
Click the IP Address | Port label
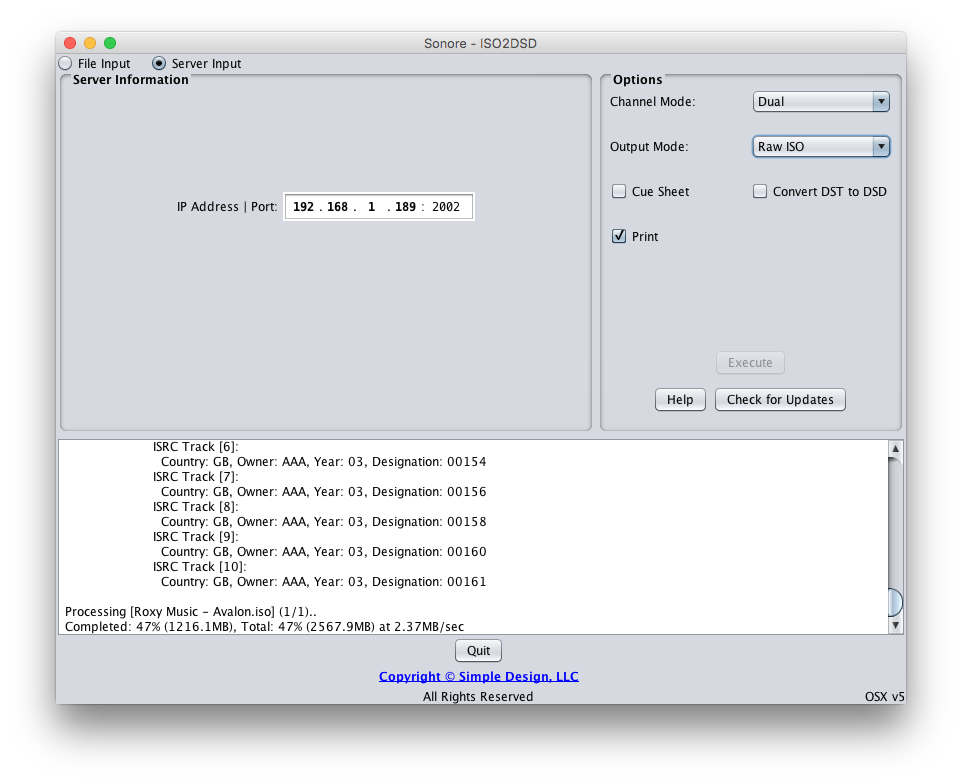(x=227, y=207)
